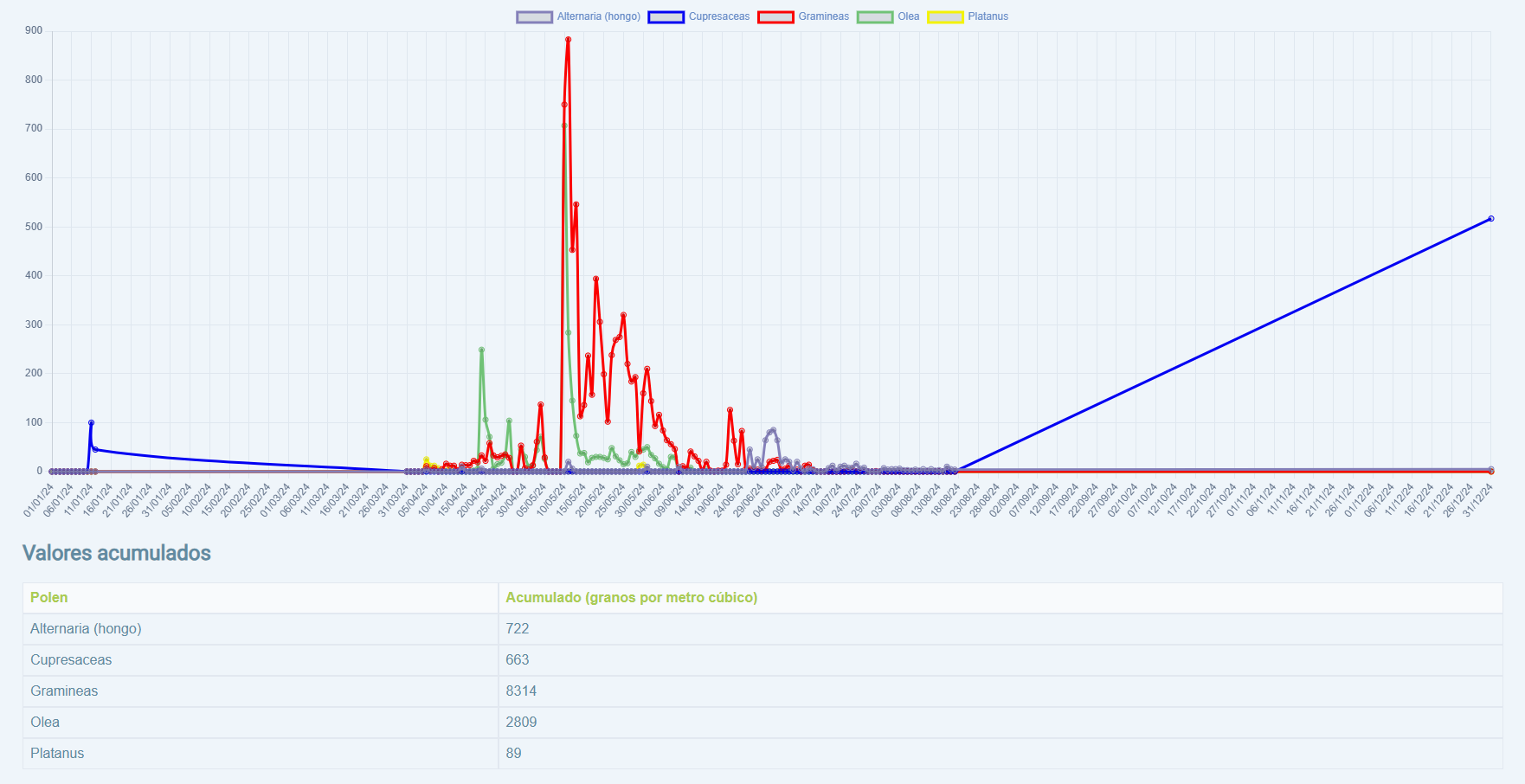Select the Cupresaceas row name in the table
This screenshot has height=784, width=1525.
click(71, 660)
